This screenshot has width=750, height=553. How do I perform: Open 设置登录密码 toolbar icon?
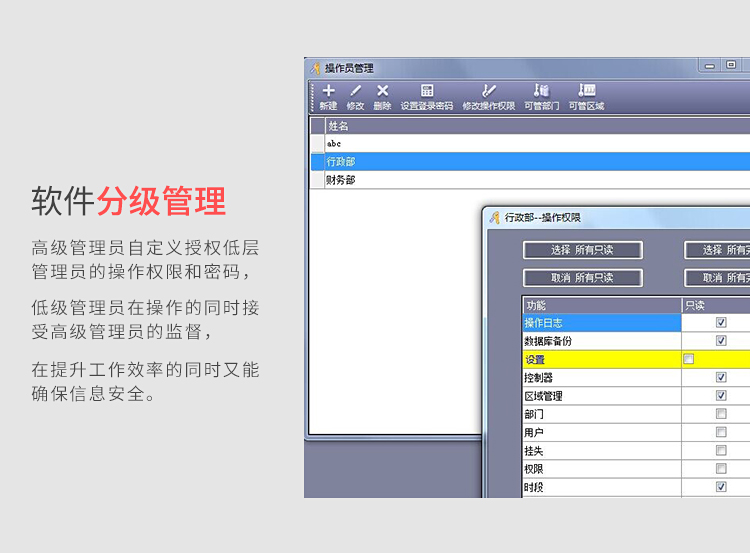(x=427, y=90)
